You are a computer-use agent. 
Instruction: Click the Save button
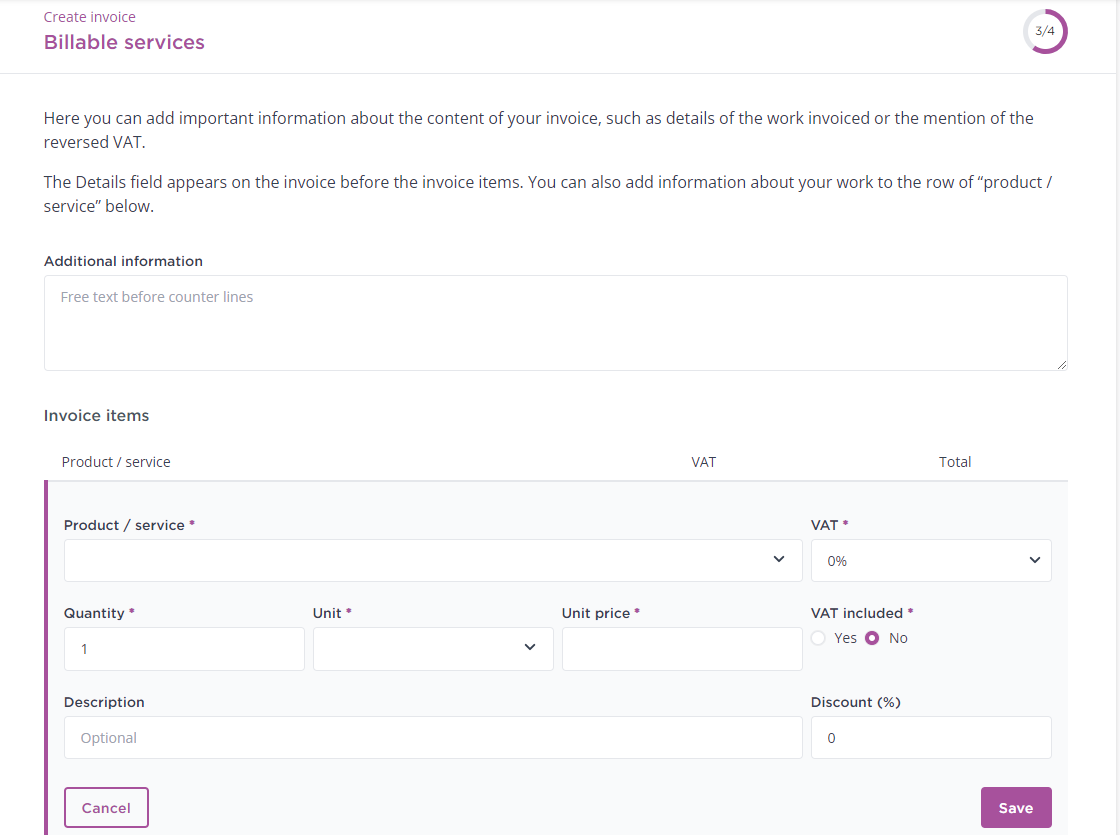[x=1016, y=807]
